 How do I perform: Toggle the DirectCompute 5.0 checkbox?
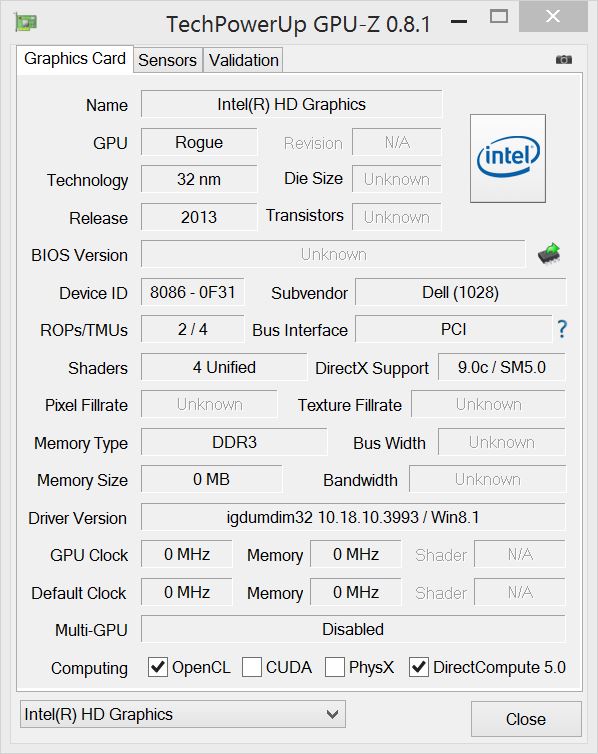click(x=419, y=667)
